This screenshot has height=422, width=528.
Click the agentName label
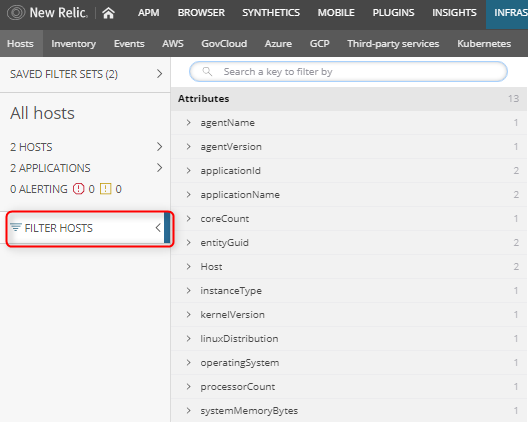228,123
